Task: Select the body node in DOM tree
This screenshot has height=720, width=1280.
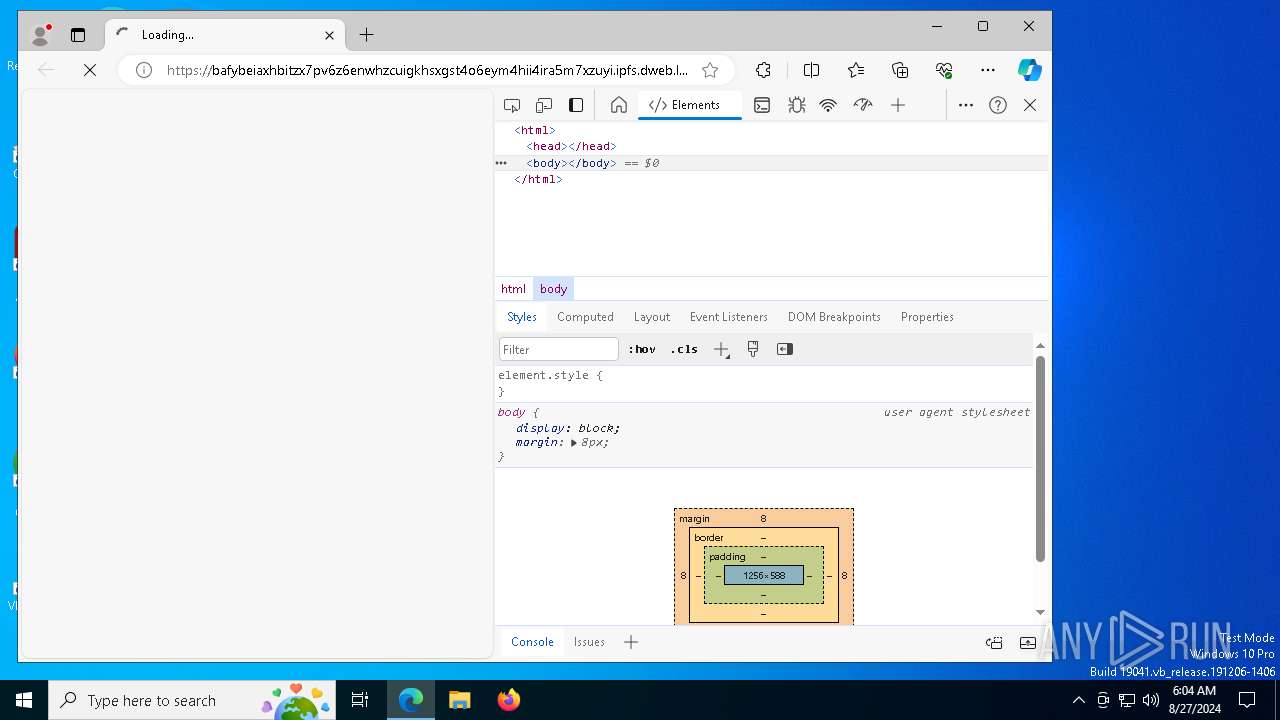Action: (571, 163)
